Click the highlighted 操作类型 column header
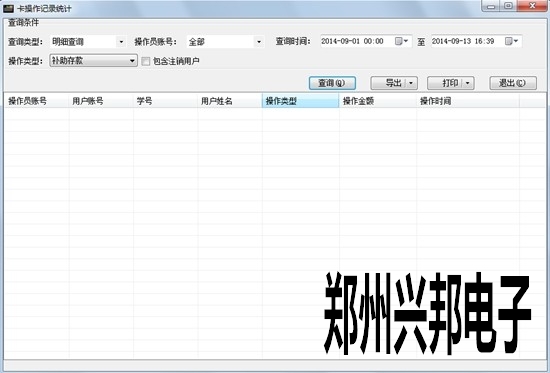Viewport: 550px width, 373px height. [x=301, y=101]
